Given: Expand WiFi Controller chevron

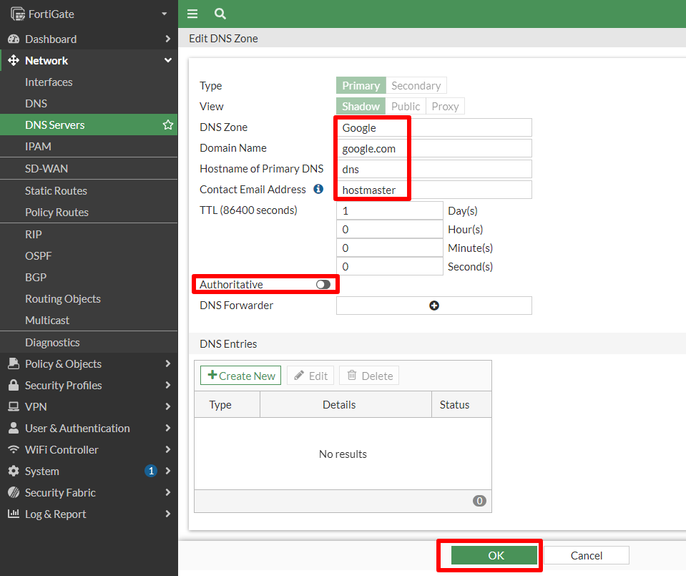Looking at the screenshot, I should (x=168, y=449).
